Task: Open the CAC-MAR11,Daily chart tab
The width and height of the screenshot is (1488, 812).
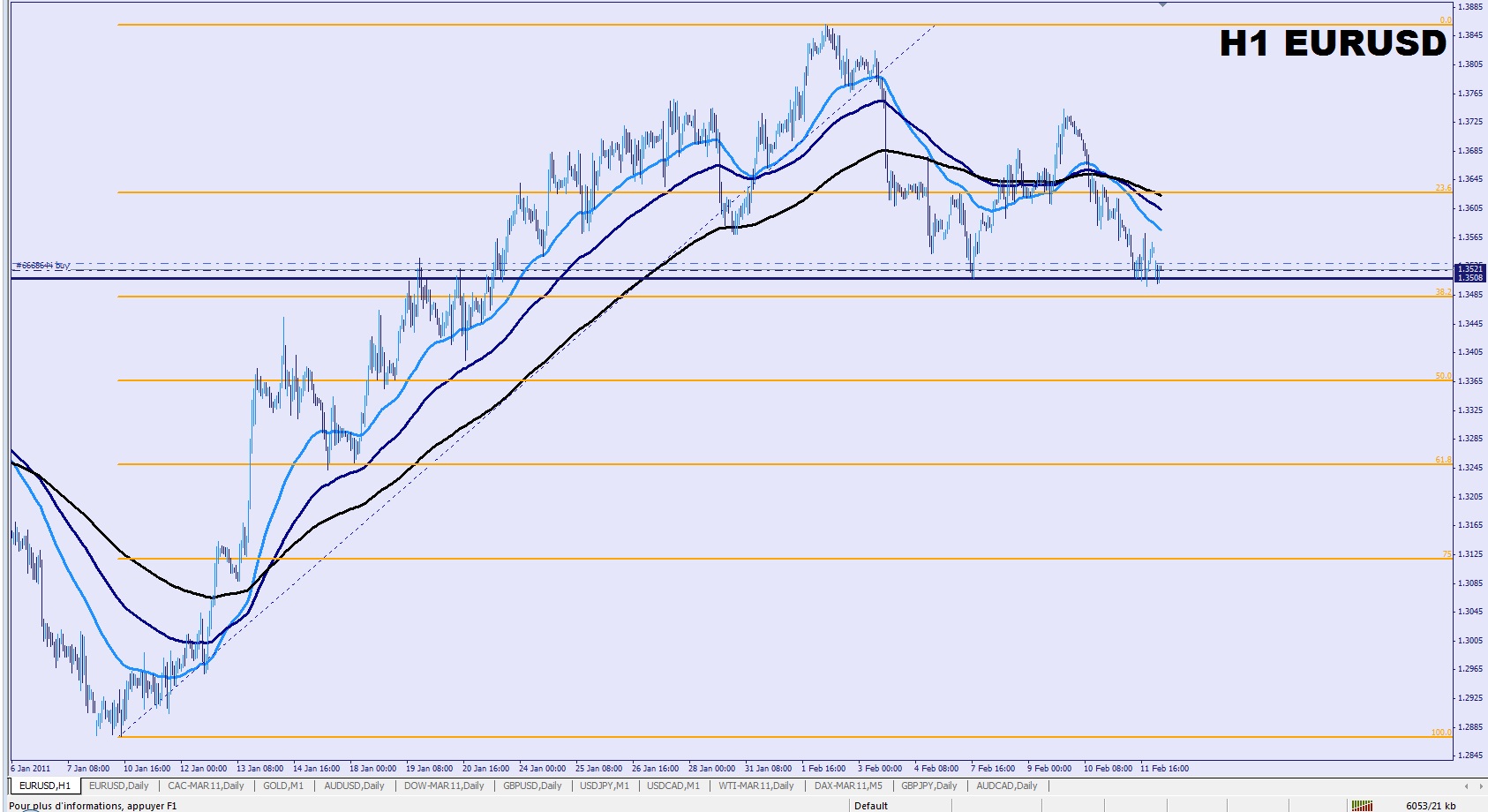Action: pyautogui.click(x=206, y=786)
